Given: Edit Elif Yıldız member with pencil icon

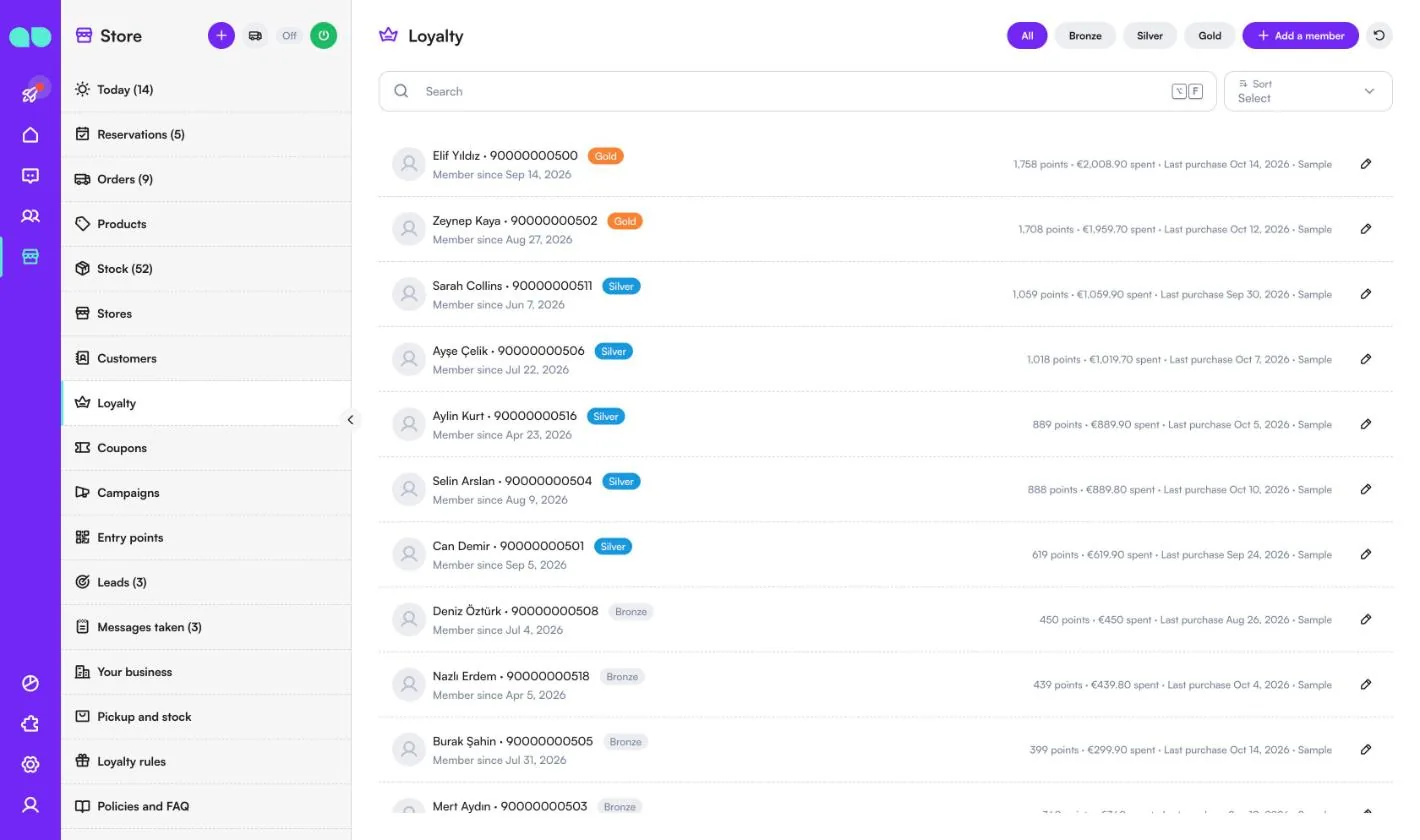Looking at the screenshot, I should point(1366,164).
